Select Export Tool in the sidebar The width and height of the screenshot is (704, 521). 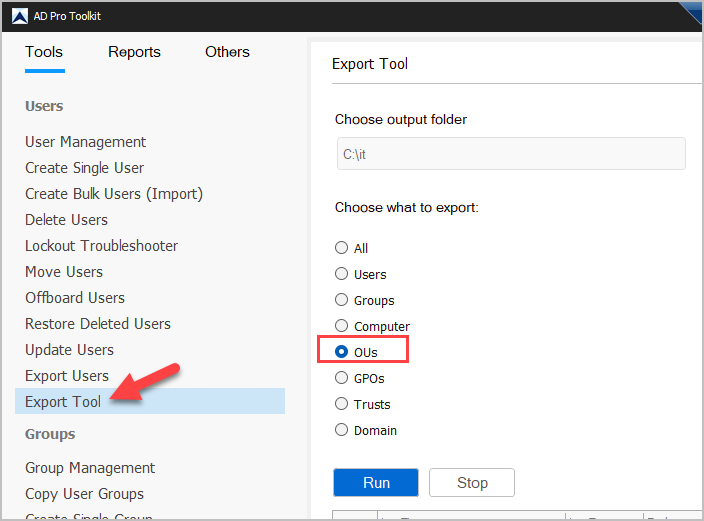(63, 402)
